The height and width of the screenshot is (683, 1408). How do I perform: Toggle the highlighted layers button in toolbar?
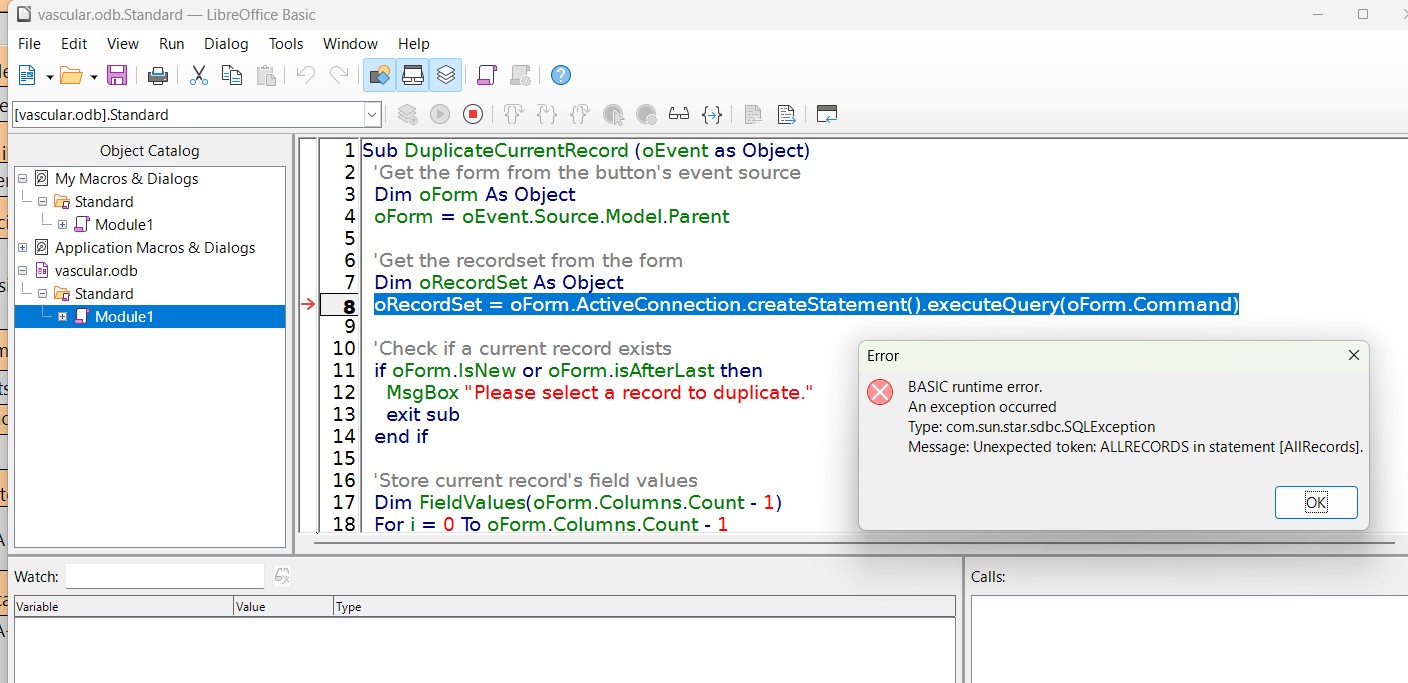click(446, 75)
